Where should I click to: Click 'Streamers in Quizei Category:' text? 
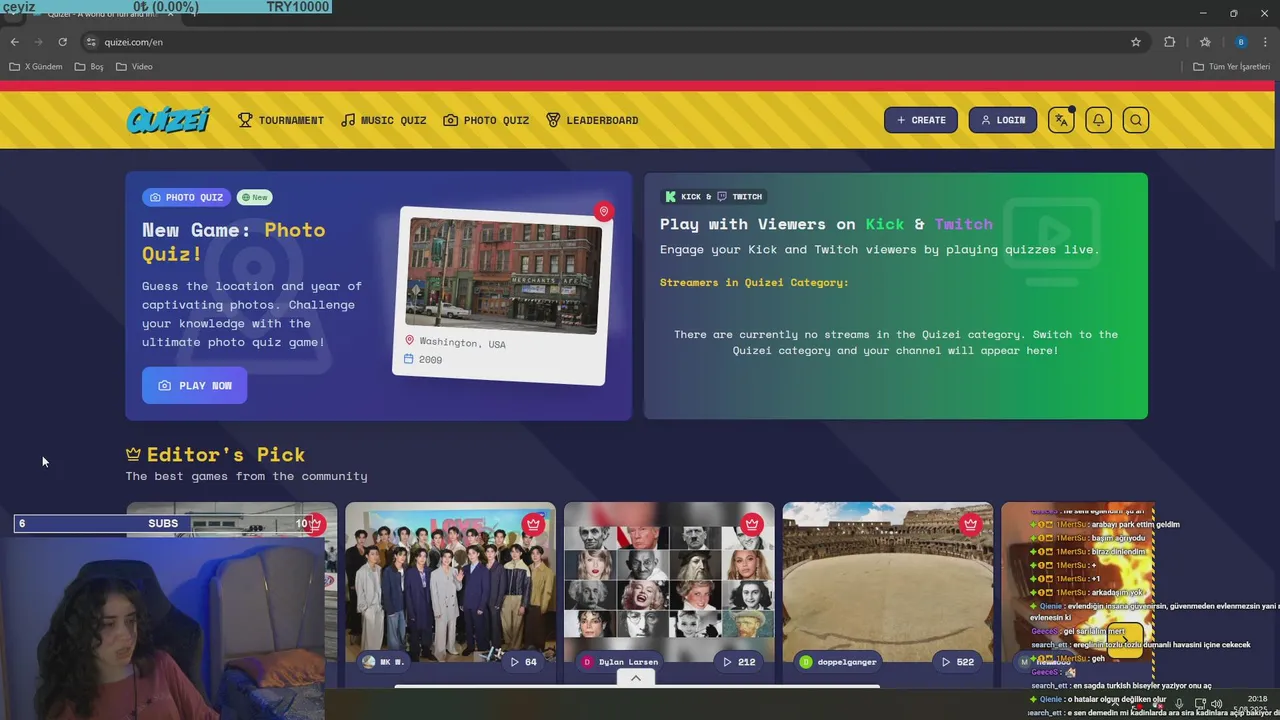[x=754, y=282]
